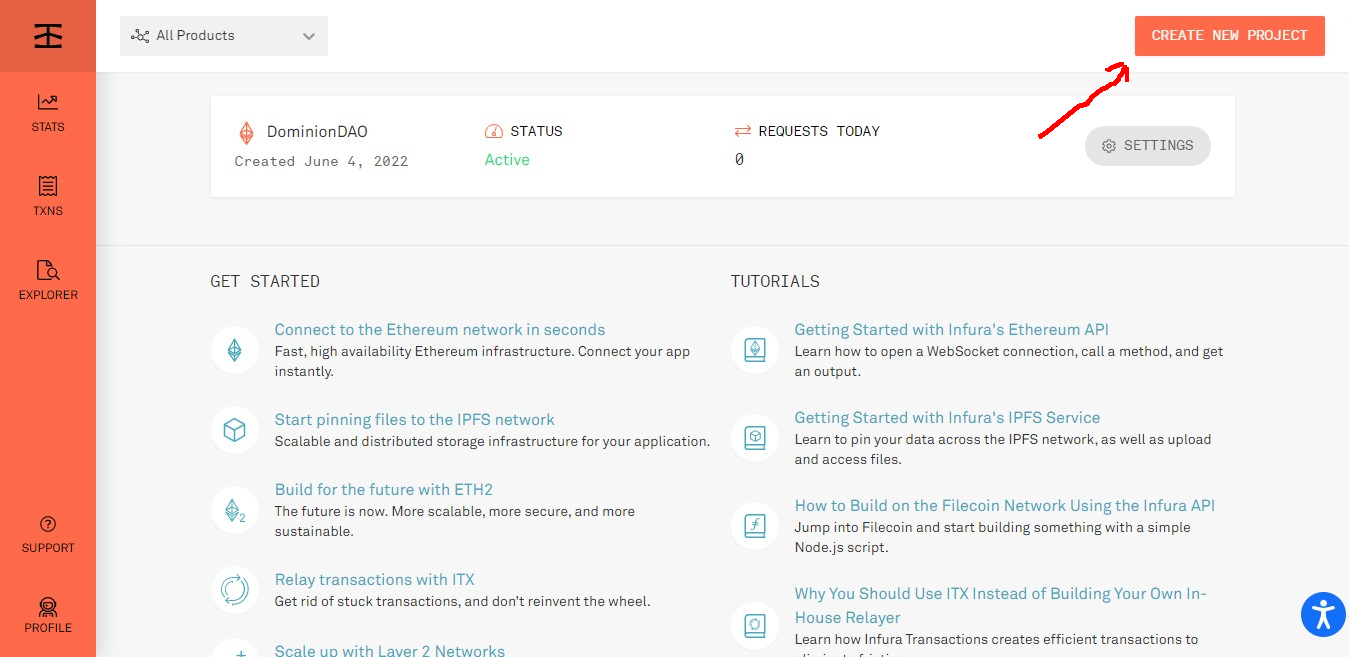
Task: Open DominionDAO project Settings
Action: coord(1147,146)
